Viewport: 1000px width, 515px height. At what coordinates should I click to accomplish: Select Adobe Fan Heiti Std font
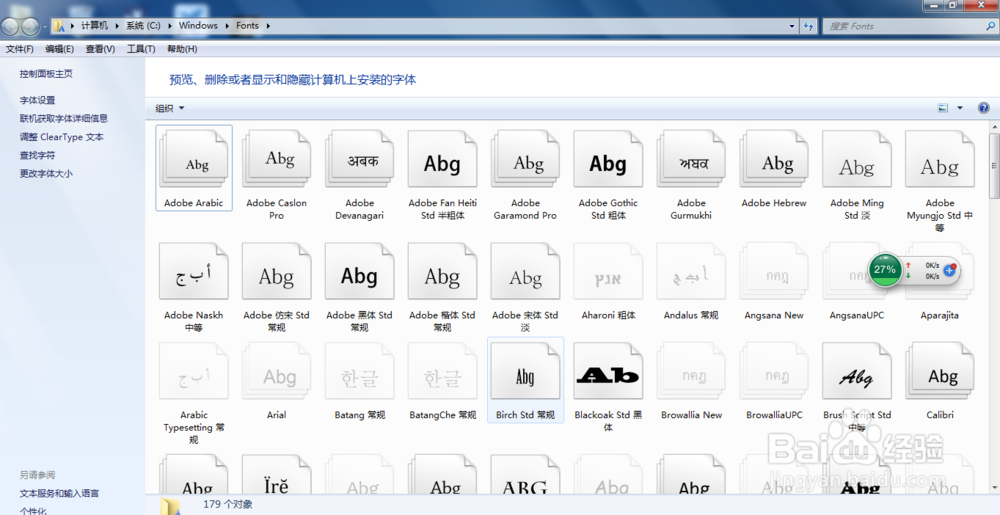coord(443,159)
